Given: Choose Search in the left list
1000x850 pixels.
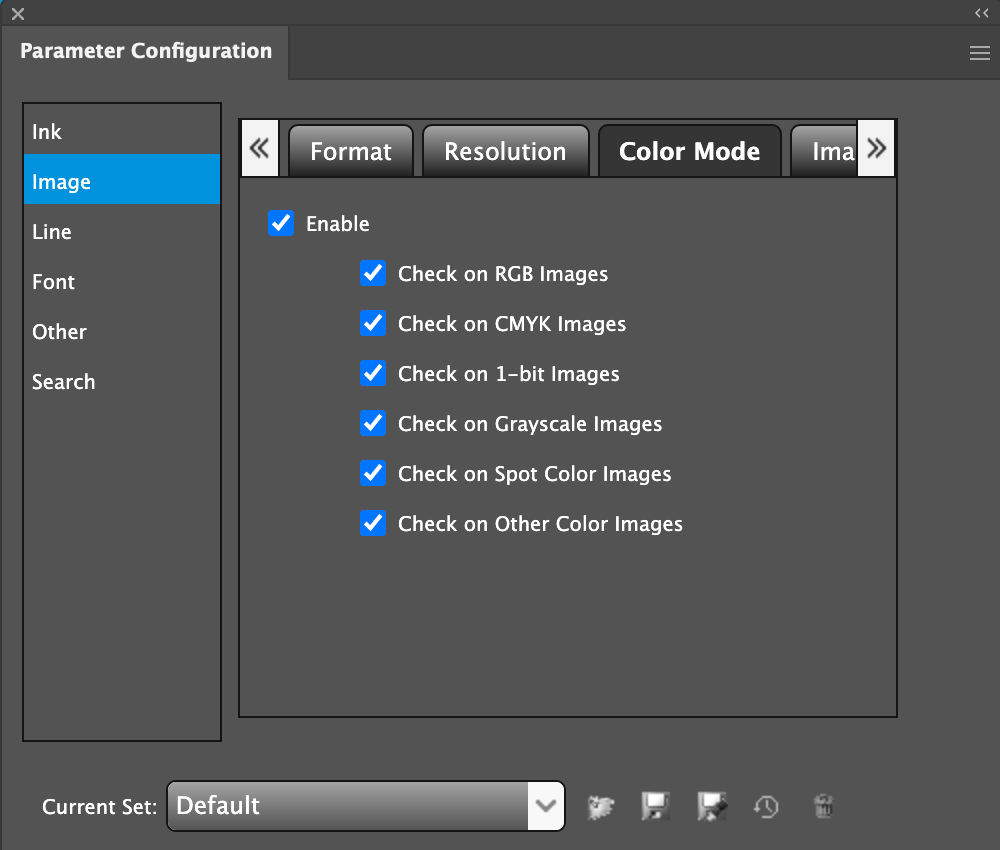Looking at the screenshot, I should pos(63,382).
